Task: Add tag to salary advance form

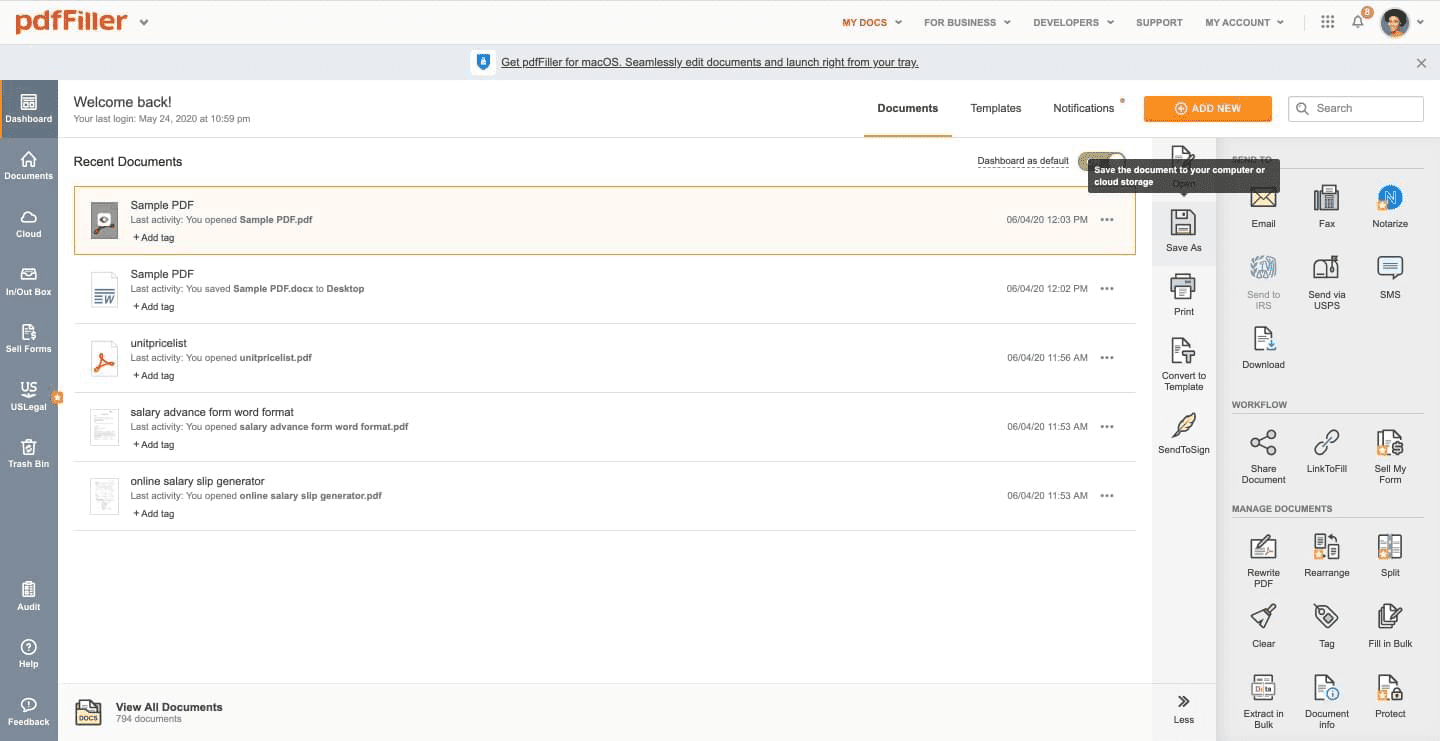Action: tap(154, 445)
